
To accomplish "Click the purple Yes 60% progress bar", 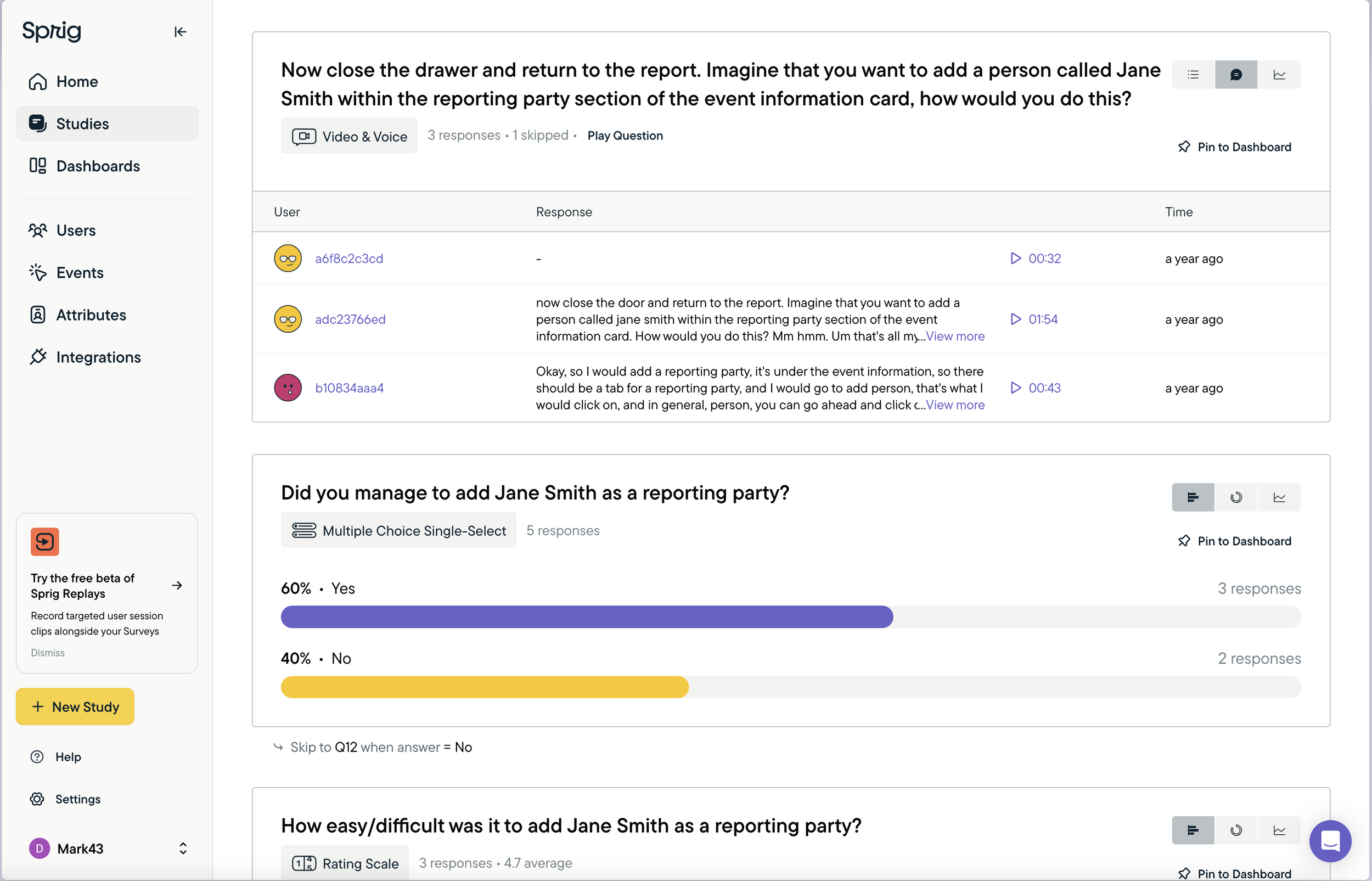I will tap(586, 617).
